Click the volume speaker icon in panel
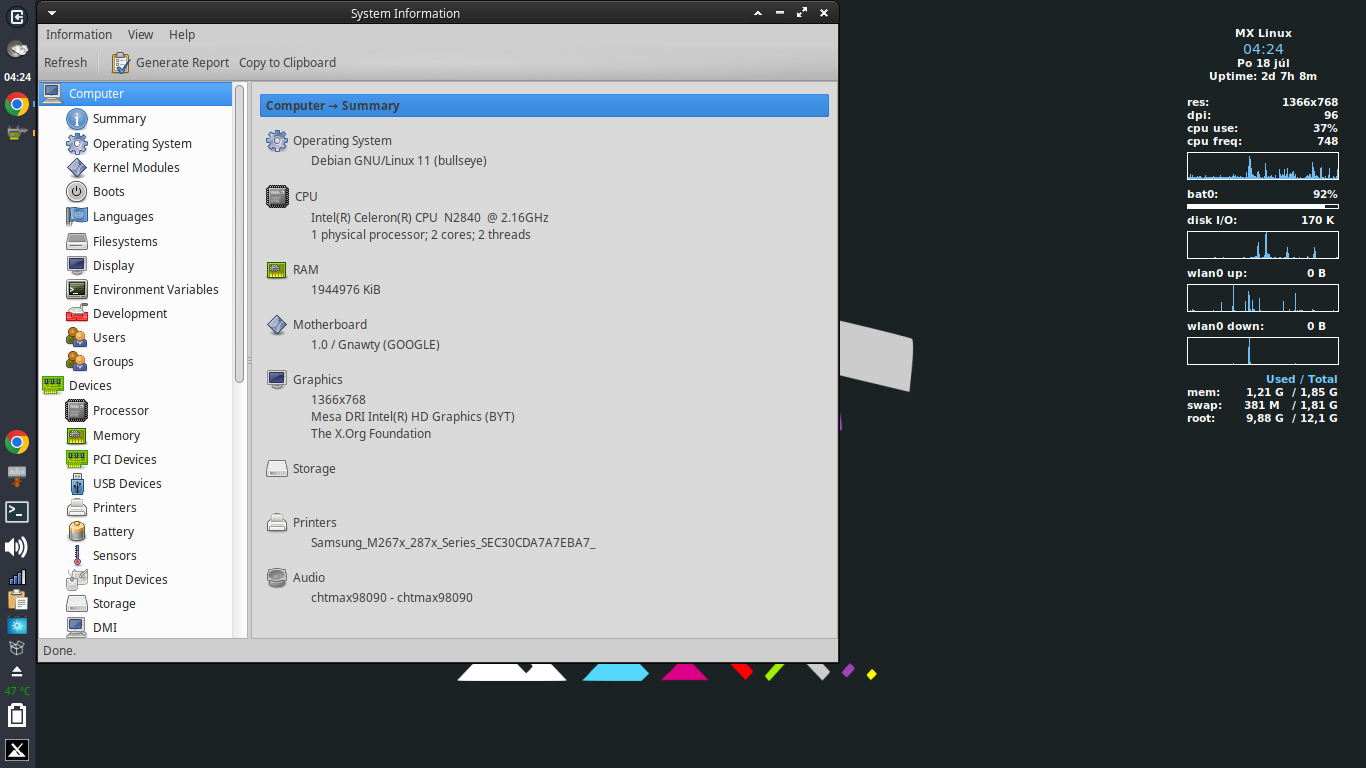Image resolution: width=1366 pixels, height=768 pixels. pos(17,547)
